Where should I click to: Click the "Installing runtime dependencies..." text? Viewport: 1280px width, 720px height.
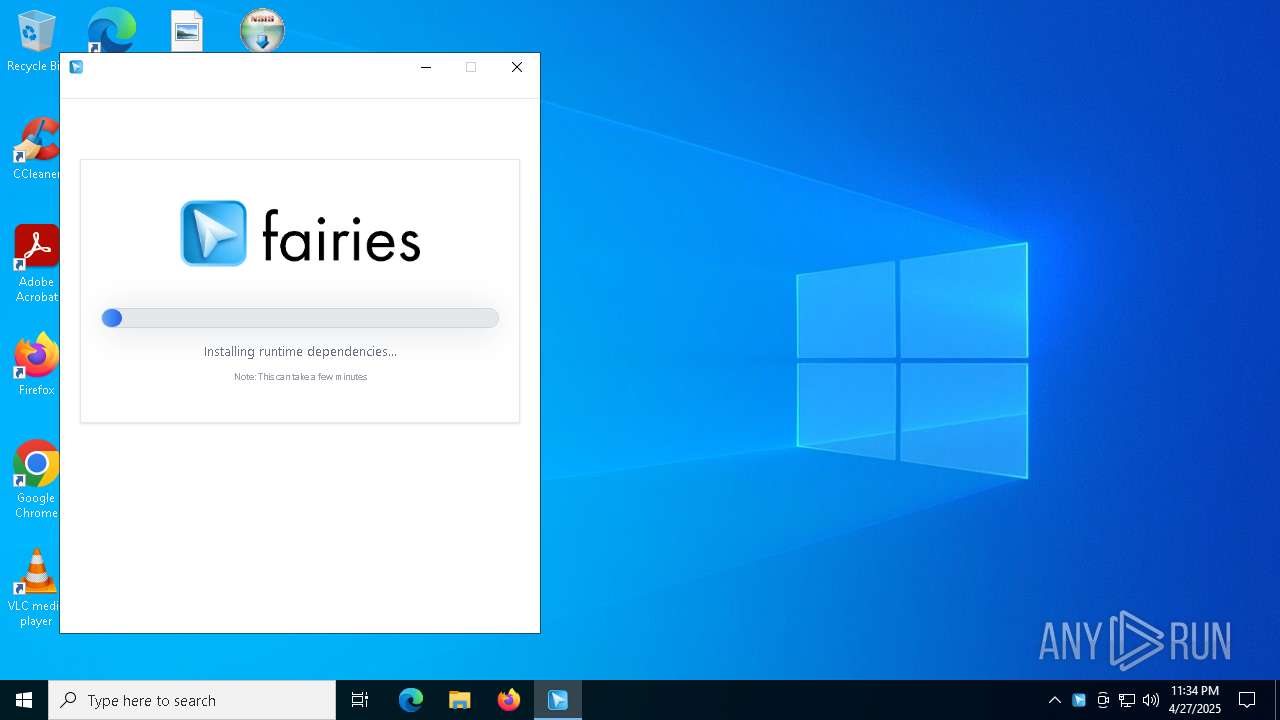[x=300, y=352]
